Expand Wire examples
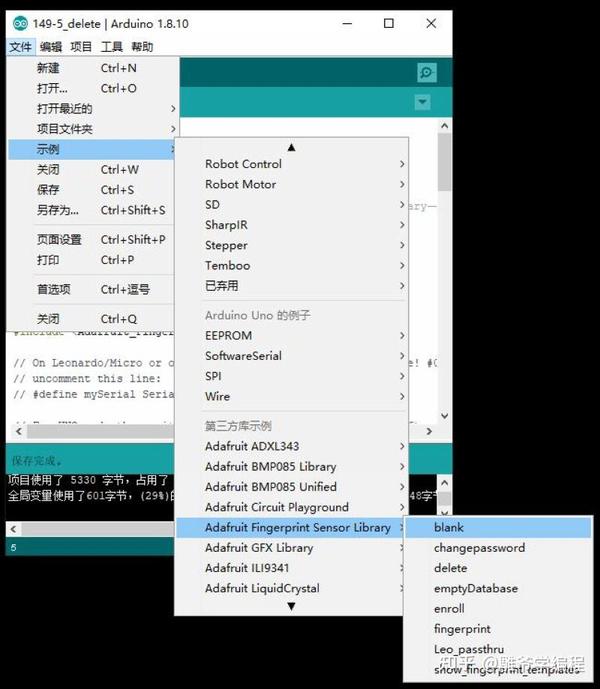The image size is (600, 689). tap(292, 396)
